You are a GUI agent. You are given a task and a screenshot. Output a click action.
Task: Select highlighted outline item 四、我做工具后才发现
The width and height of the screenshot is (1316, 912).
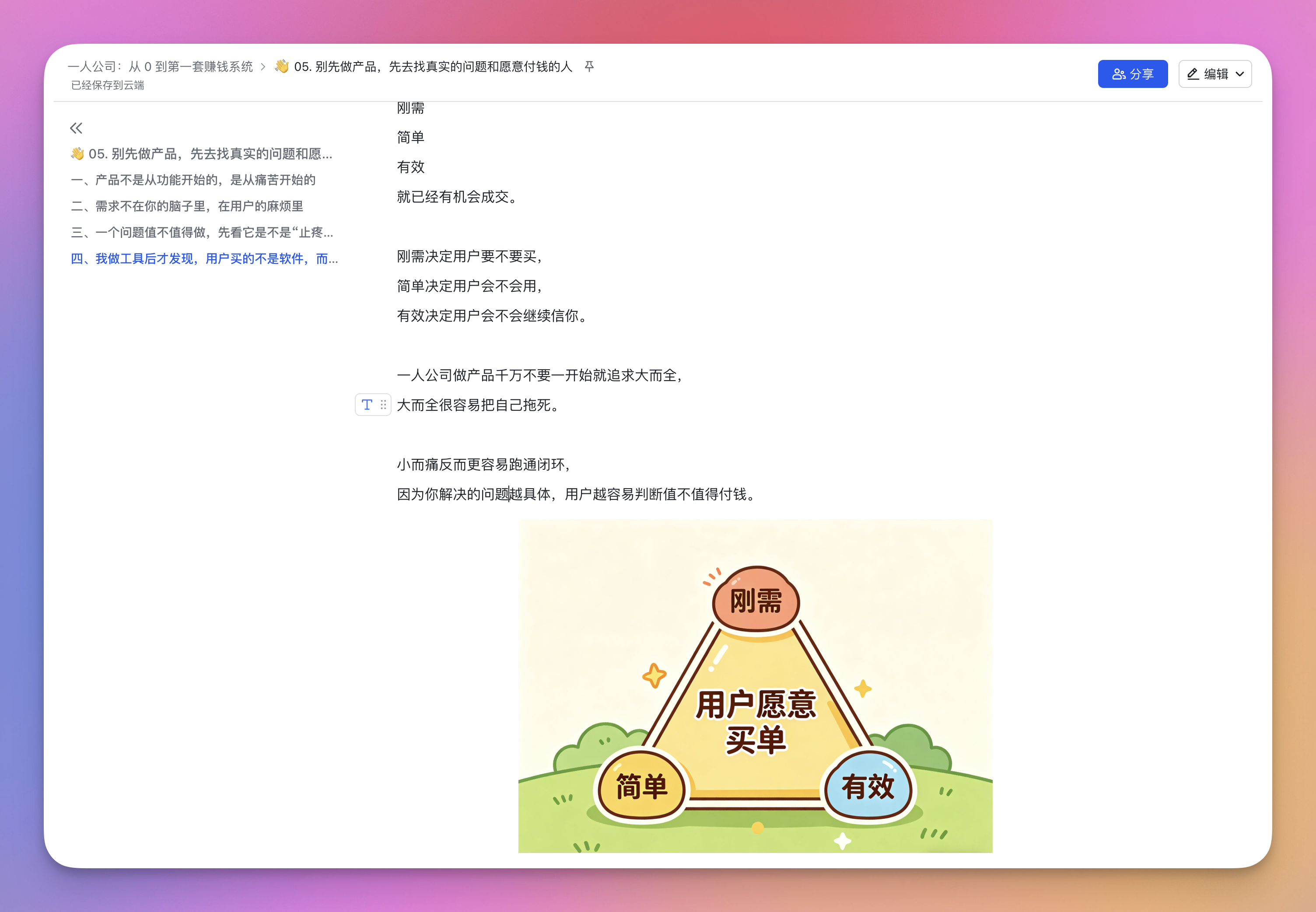(x=204, y=259)
